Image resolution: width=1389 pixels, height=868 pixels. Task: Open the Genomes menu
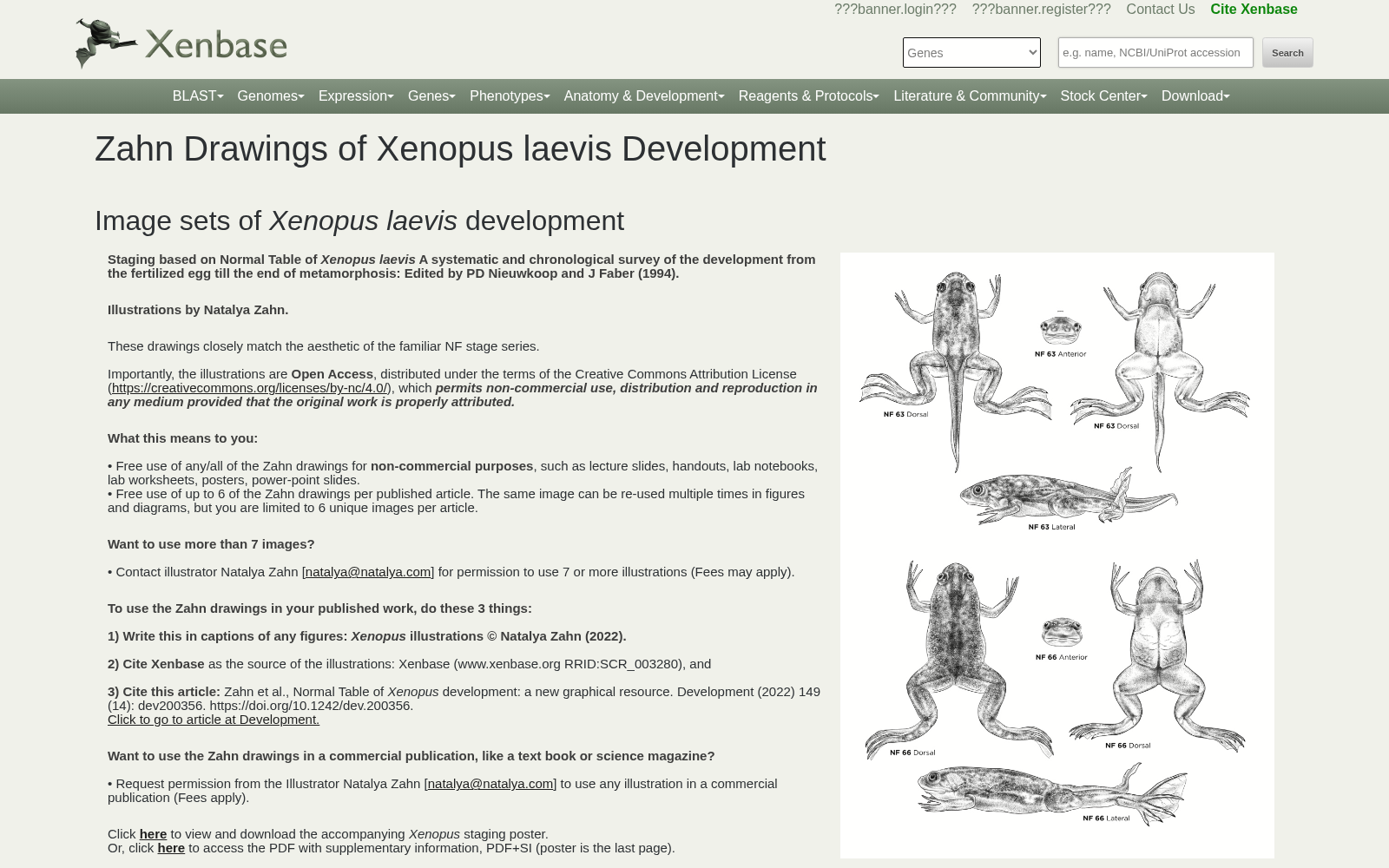point(270,95)
